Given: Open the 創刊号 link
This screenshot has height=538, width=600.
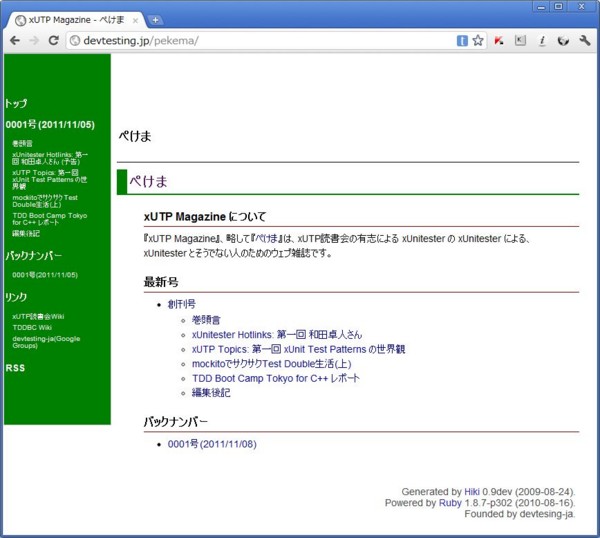Looking at the screenshot, I should (x=182, y=304).
